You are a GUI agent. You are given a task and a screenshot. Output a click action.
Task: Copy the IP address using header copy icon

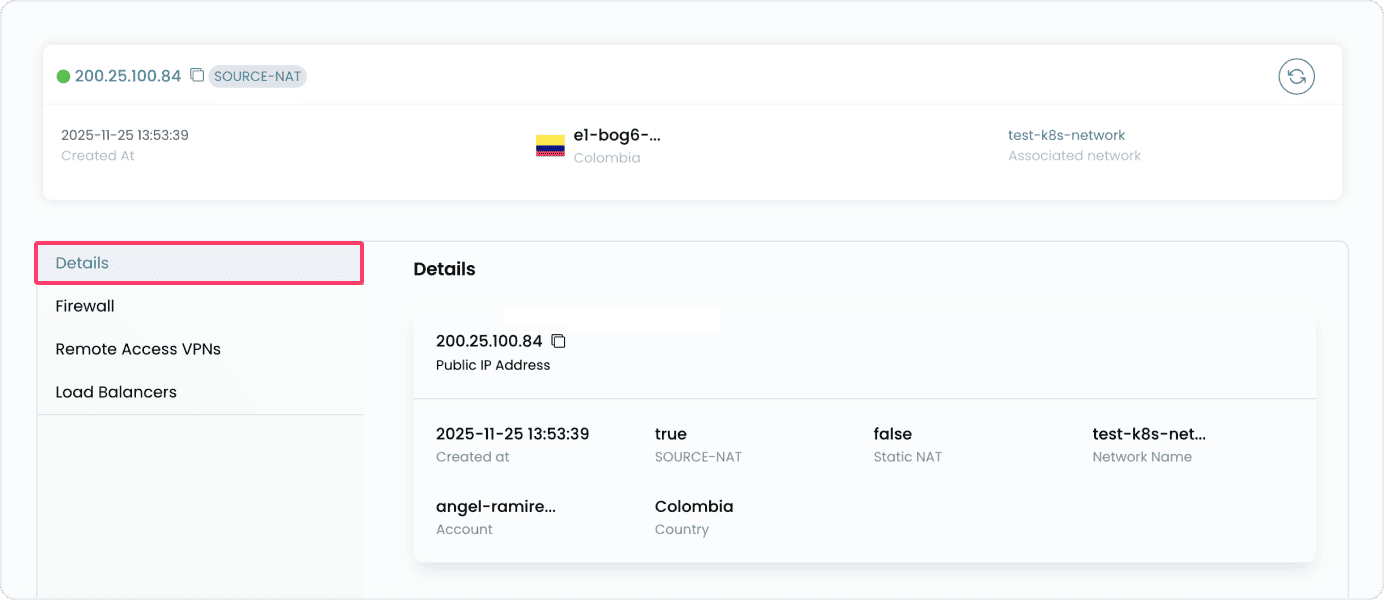coord(196,75)
